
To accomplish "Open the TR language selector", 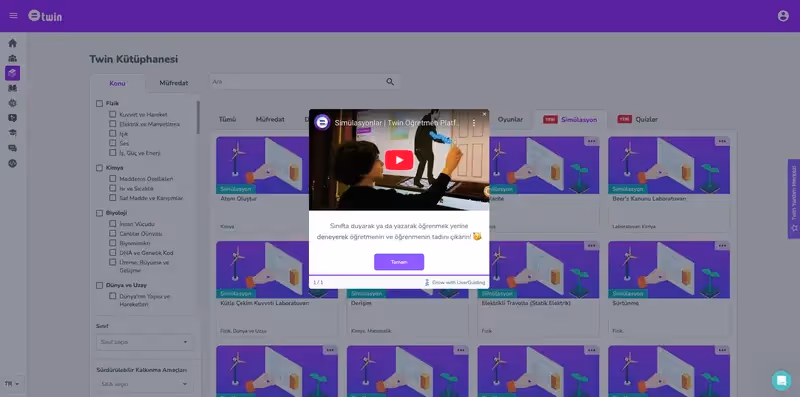I will tap(12, 383).
